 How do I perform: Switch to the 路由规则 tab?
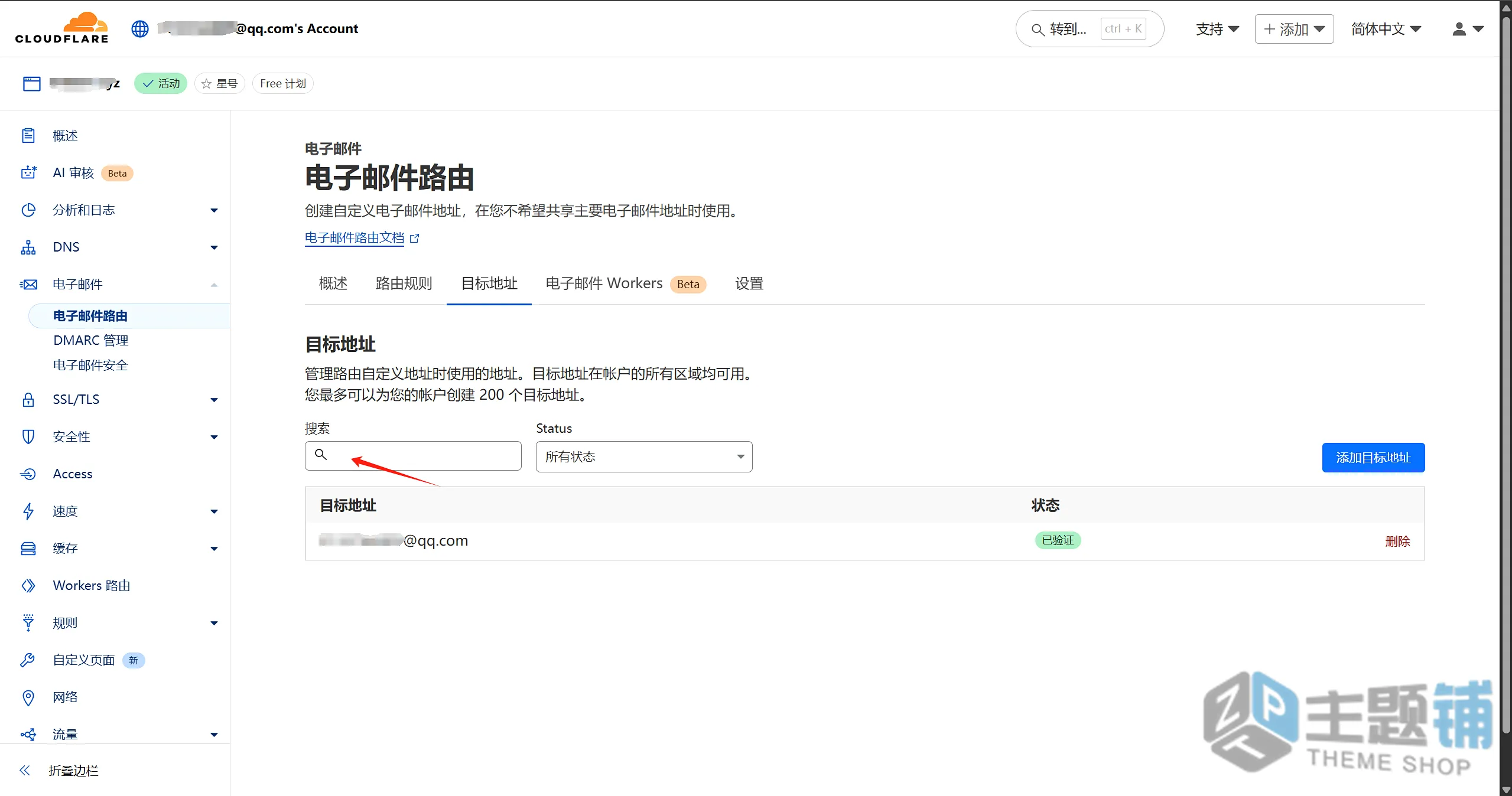(404, 284)
